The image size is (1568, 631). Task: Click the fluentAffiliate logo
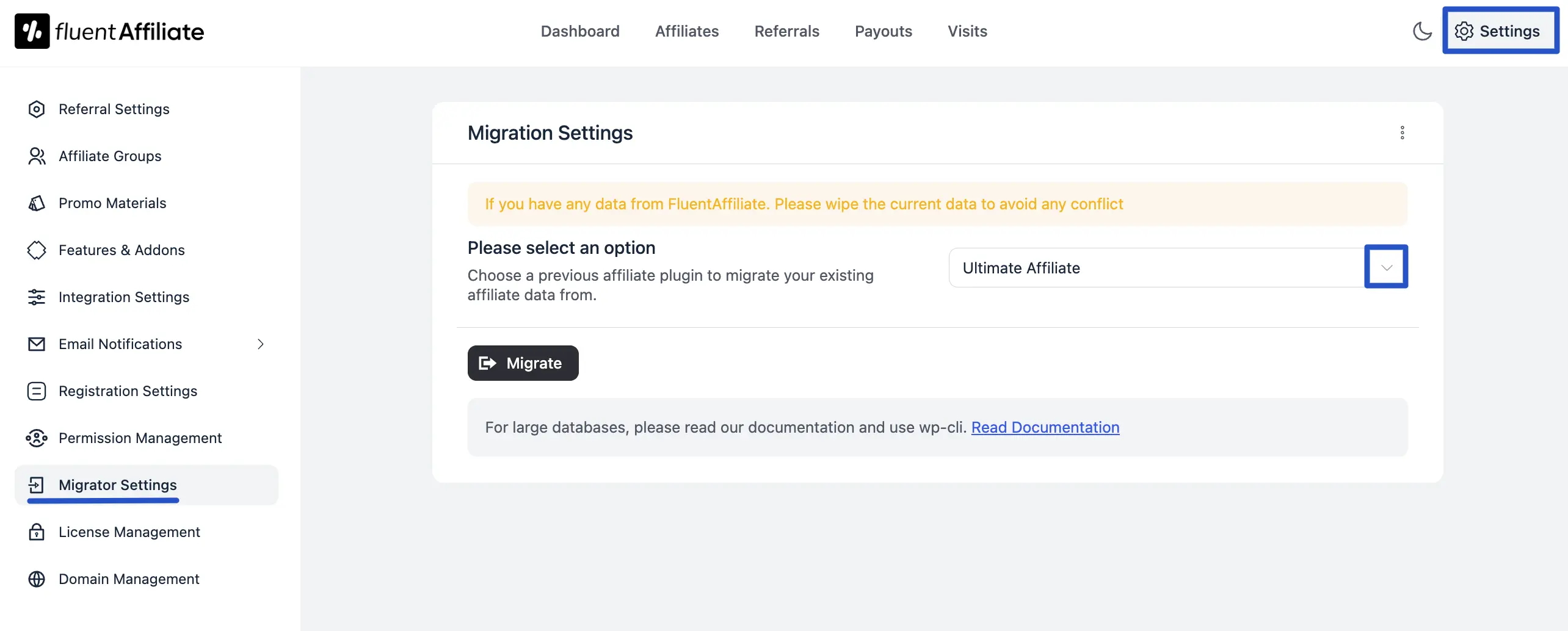click(x=109, y=31)
